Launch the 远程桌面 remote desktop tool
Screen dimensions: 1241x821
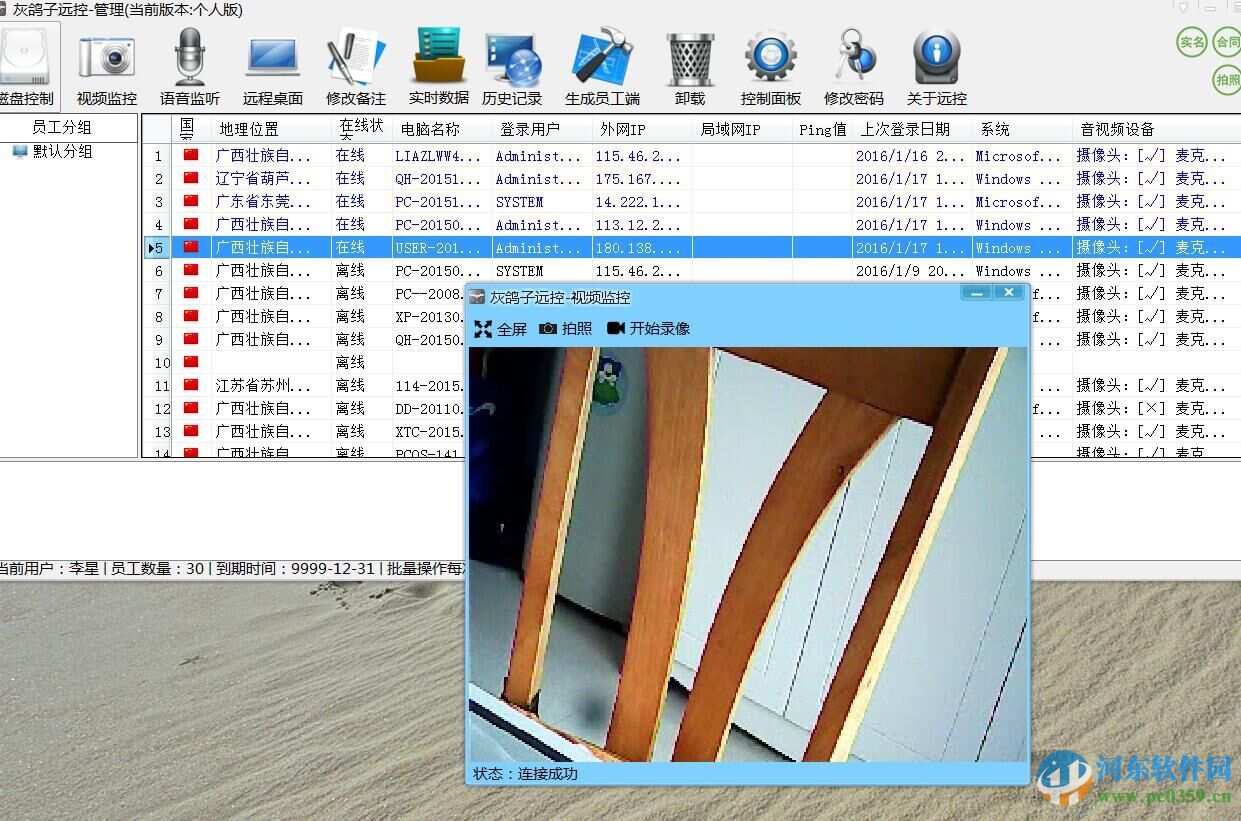(272, 60)
